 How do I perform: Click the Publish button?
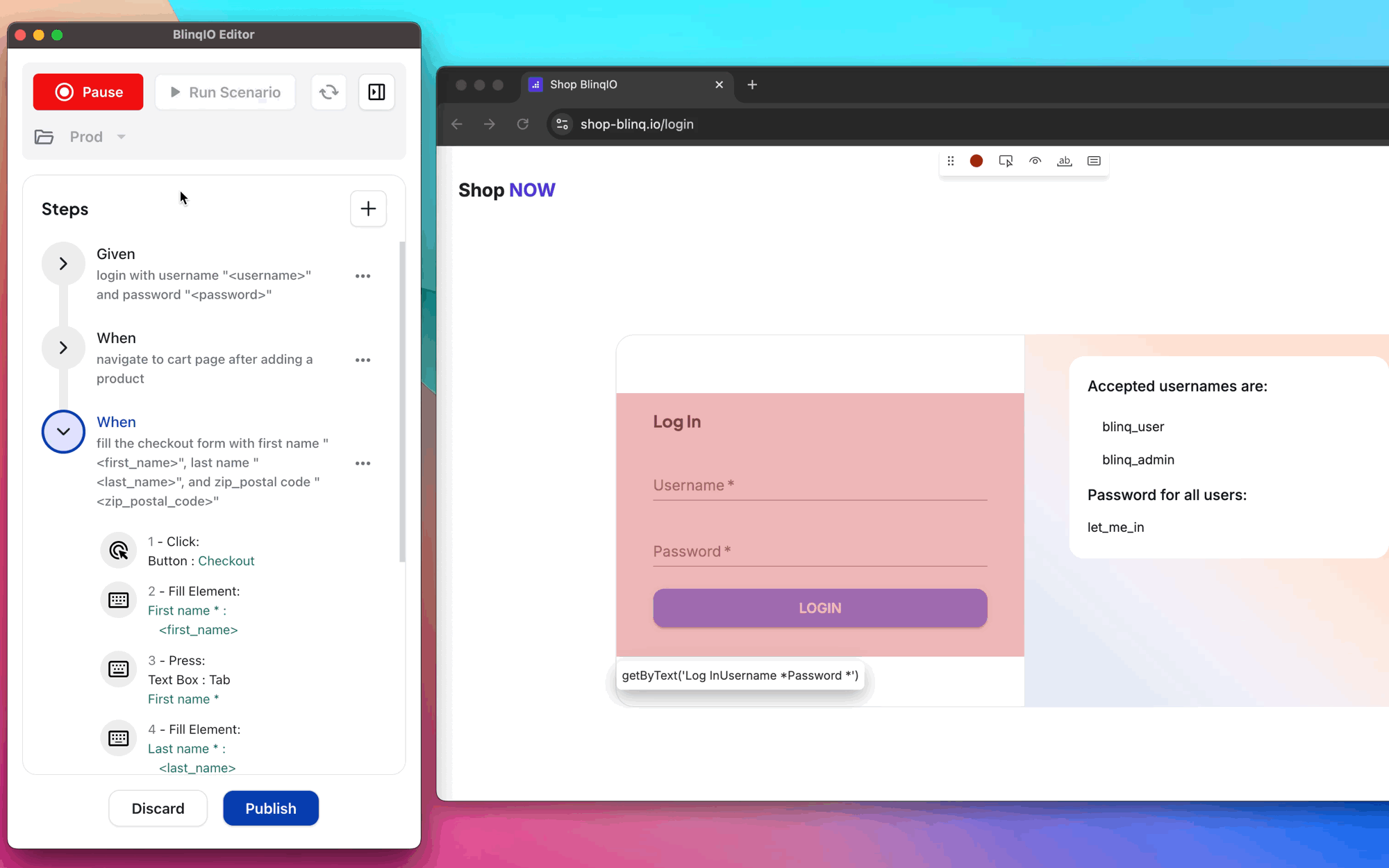(271, 808)
